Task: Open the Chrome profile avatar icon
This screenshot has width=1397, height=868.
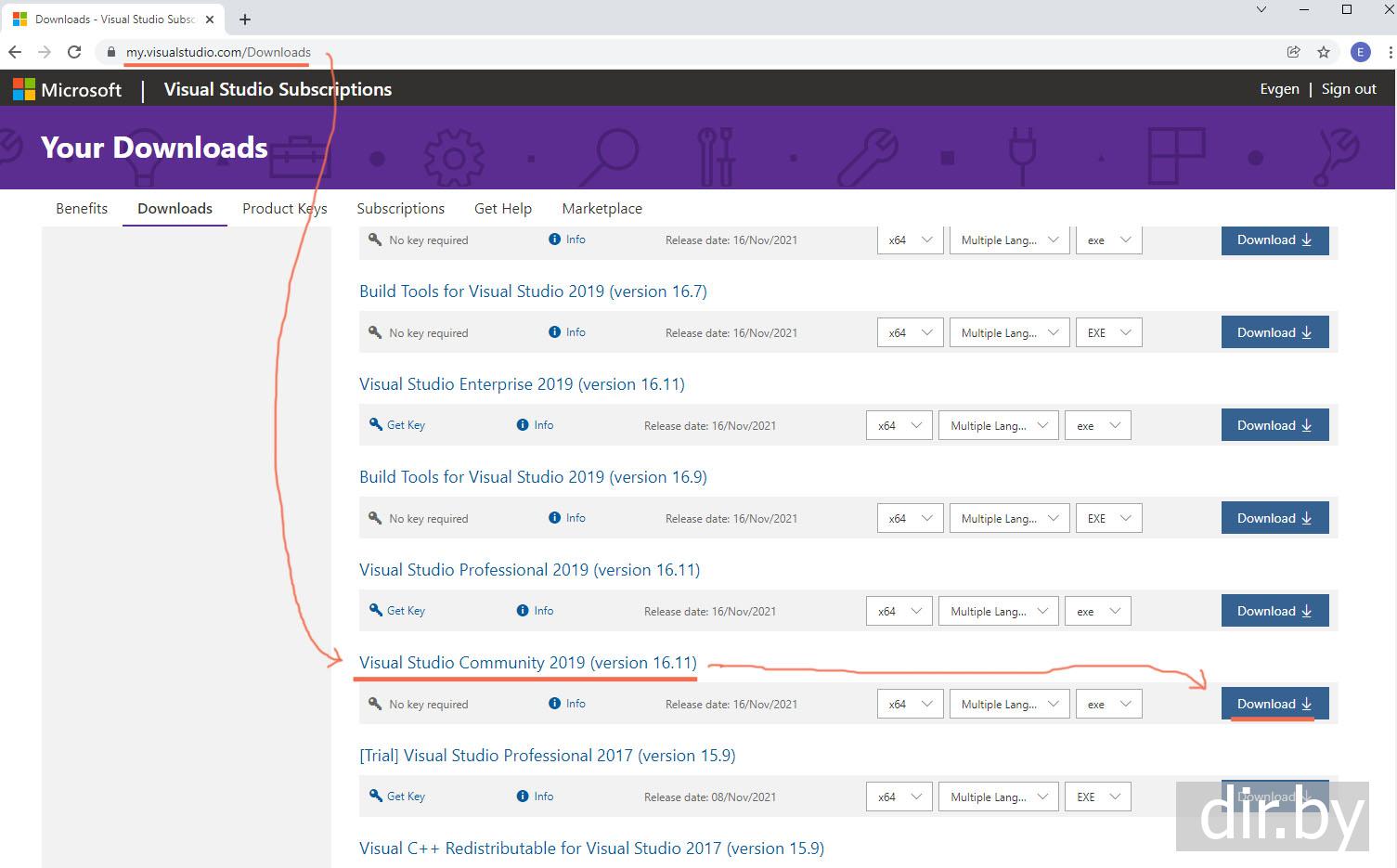Action: (1360, 52)
